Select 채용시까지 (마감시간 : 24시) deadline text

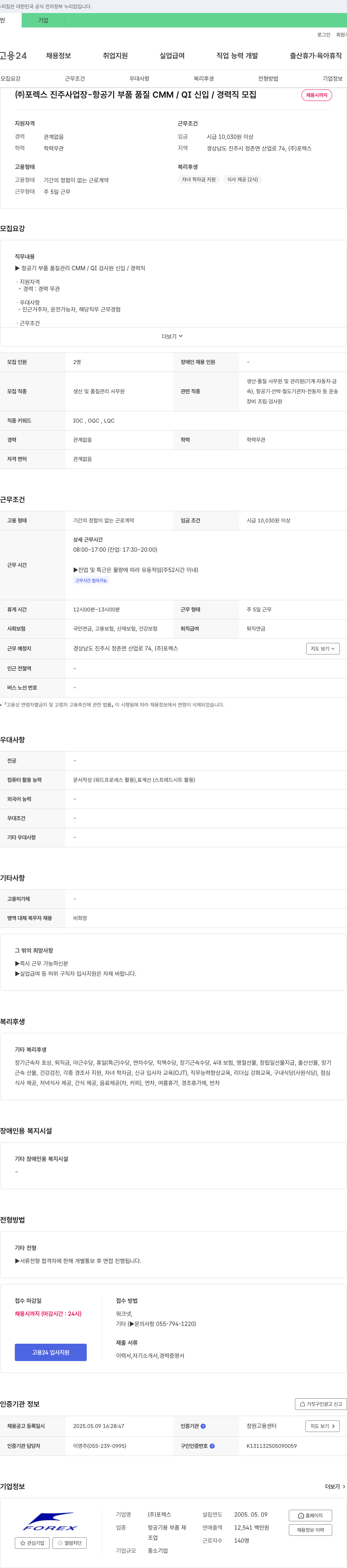click(x=48, y=1314)
